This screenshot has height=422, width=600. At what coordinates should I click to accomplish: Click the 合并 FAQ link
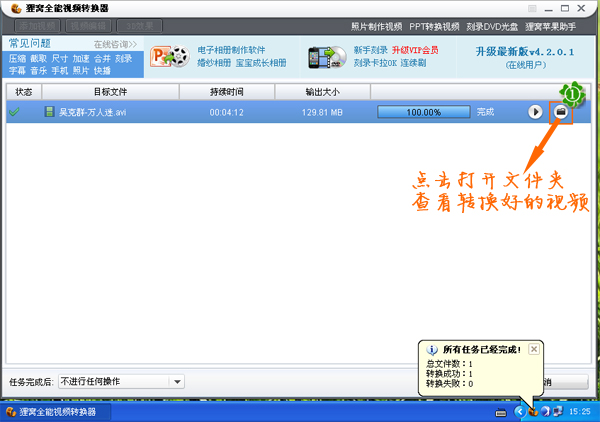pos(102,59)
